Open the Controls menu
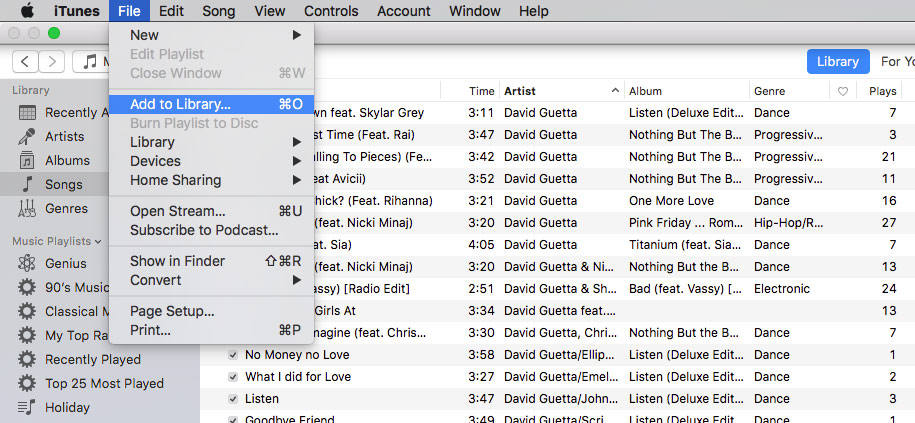Screen dimensions: 915x423 point(331,11)
